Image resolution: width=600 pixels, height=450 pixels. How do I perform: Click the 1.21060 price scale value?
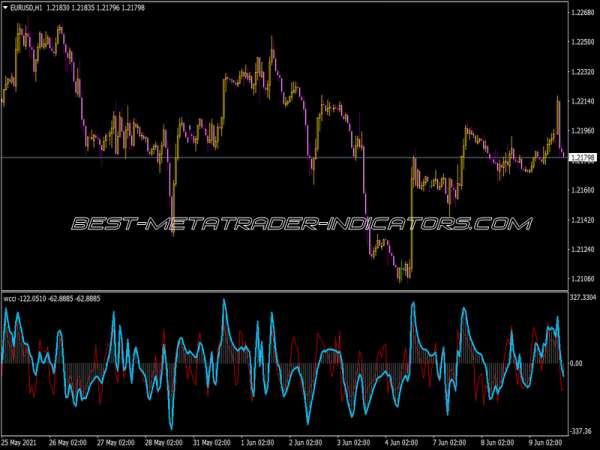coord(581,278)
